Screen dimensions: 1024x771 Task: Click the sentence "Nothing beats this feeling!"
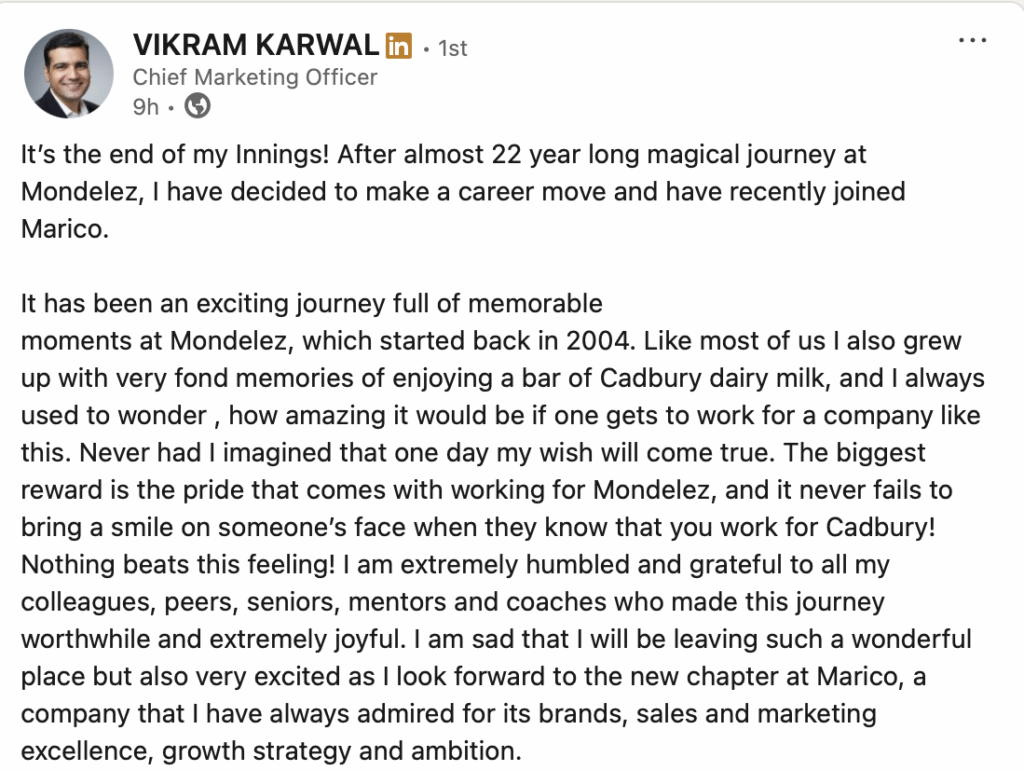click(176, 563)
